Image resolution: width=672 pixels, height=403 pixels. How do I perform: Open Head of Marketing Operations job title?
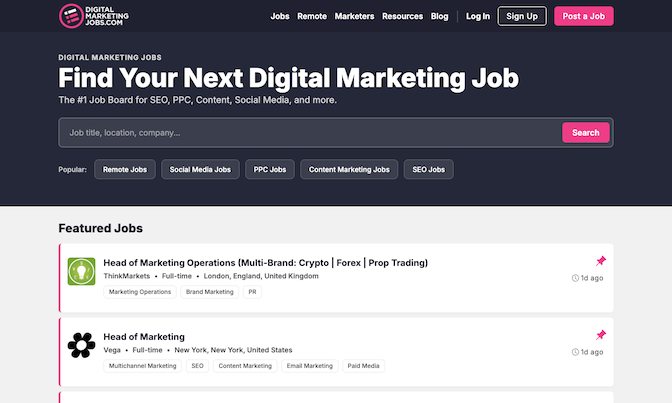point(265,263)
